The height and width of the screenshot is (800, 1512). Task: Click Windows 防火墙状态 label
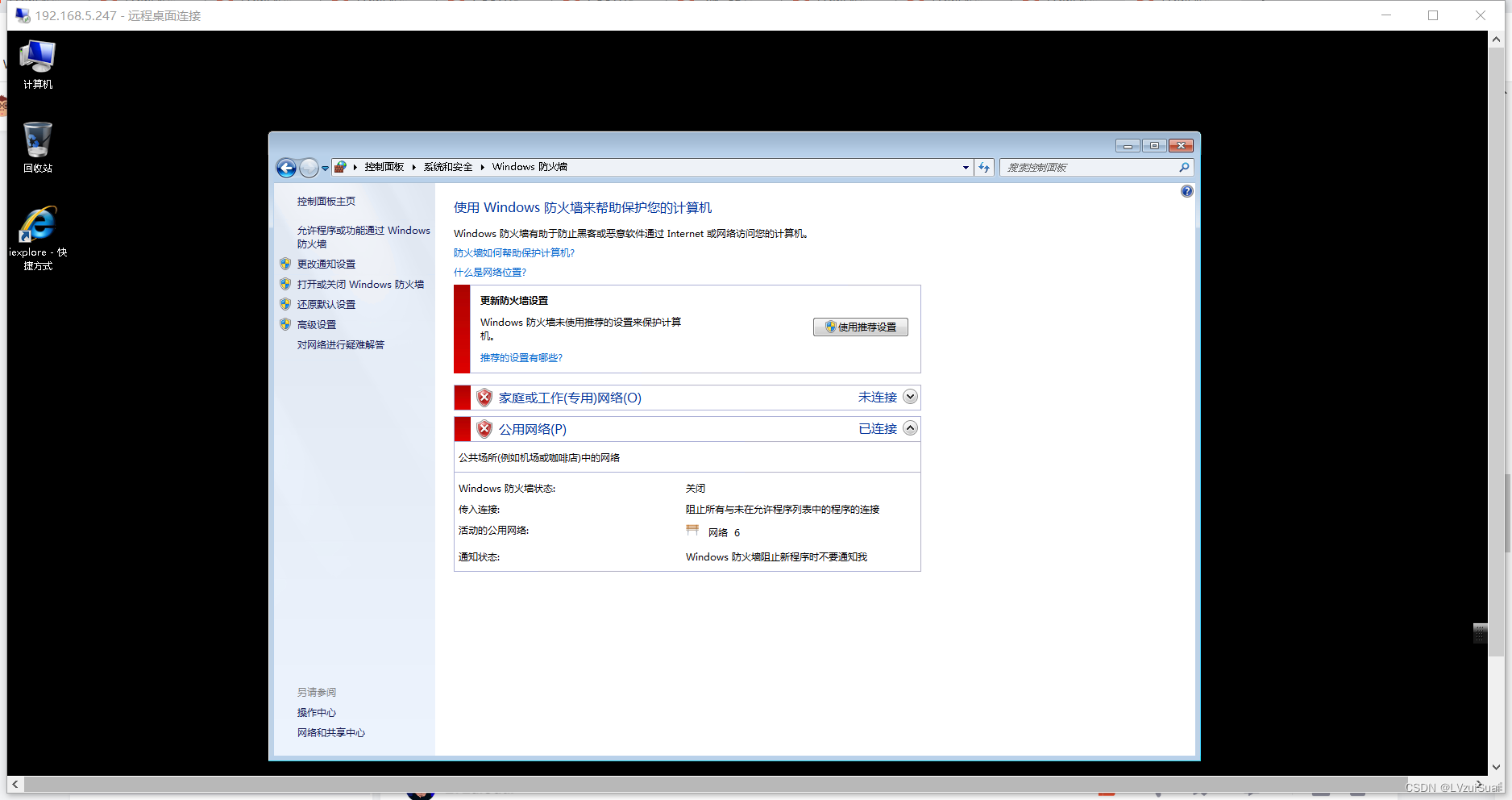click(x=506, y=489)
